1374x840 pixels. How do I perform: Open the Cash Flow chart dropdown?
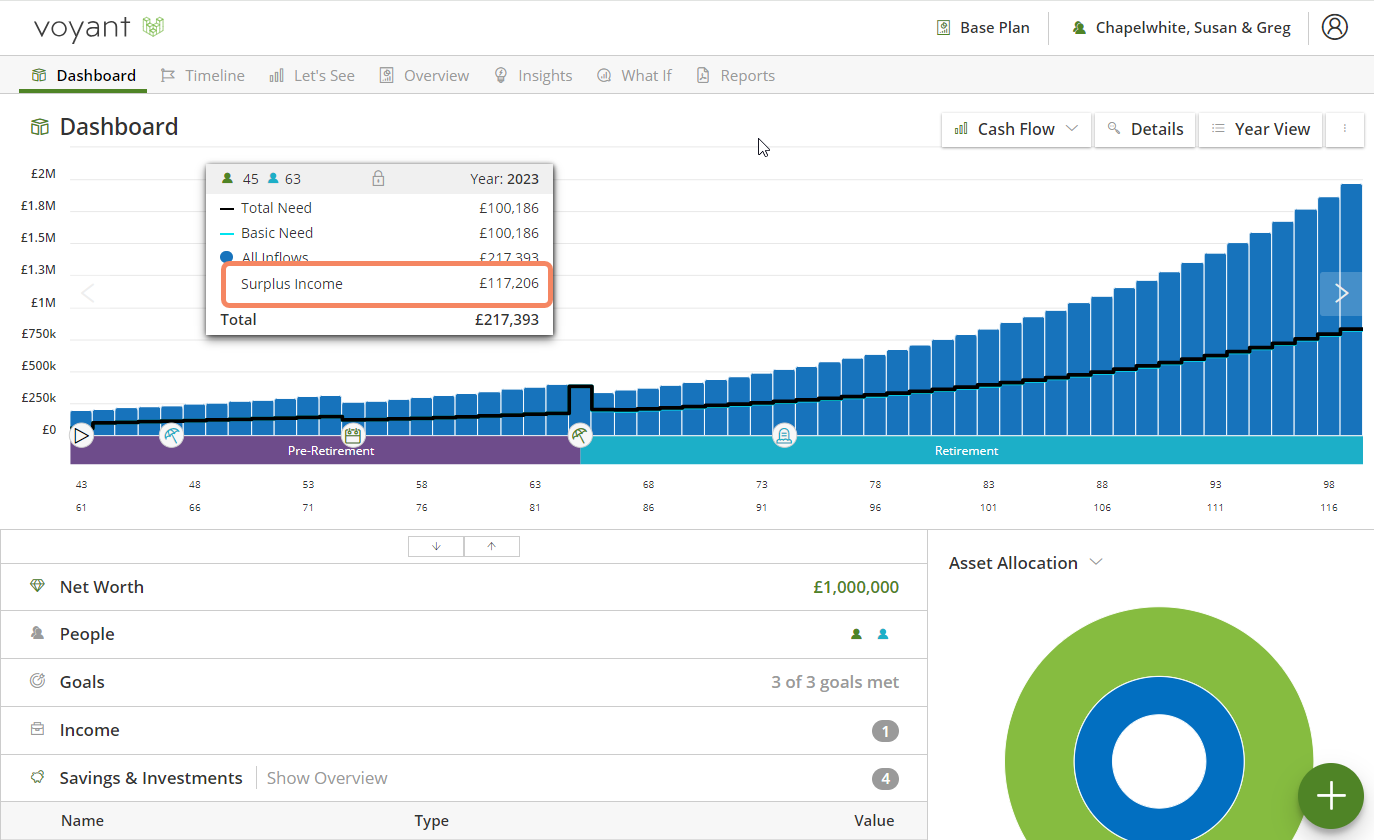1016,129
